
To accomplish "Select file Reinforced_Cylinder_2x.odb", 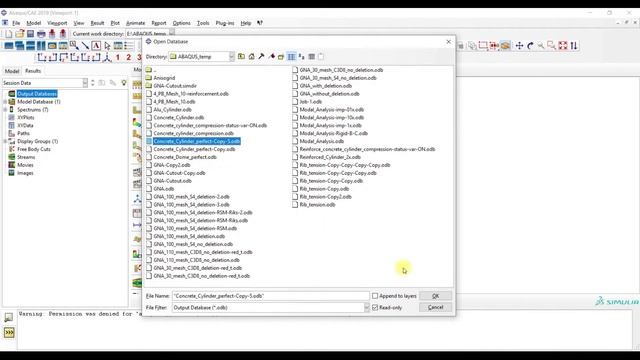I will [330, 157].
